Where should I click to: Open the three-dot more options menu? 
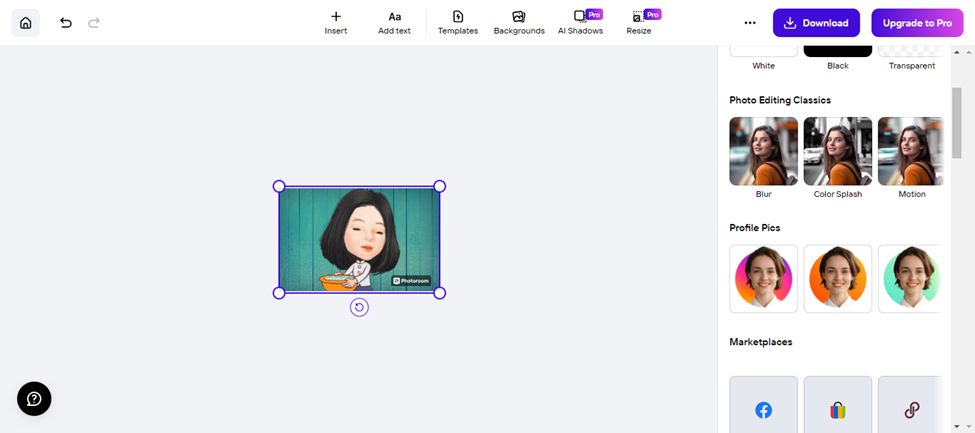tap(750, 23)
